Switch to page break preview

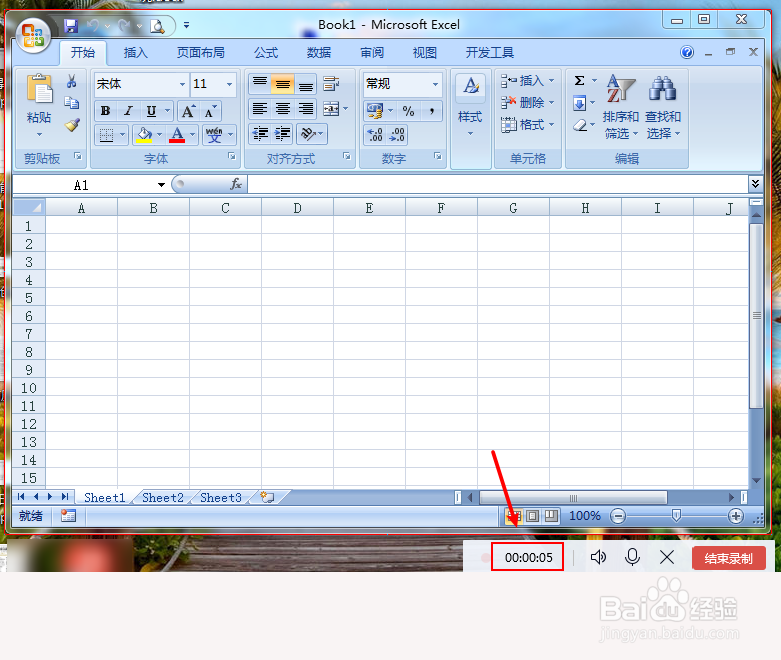click(x=551, y=516)
